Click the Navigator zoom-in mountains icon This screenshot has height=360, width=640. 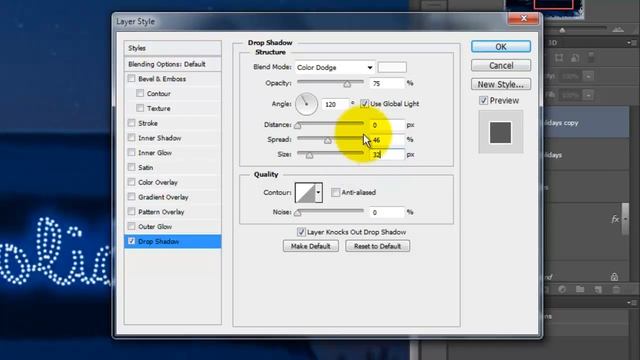pos(618,29)
